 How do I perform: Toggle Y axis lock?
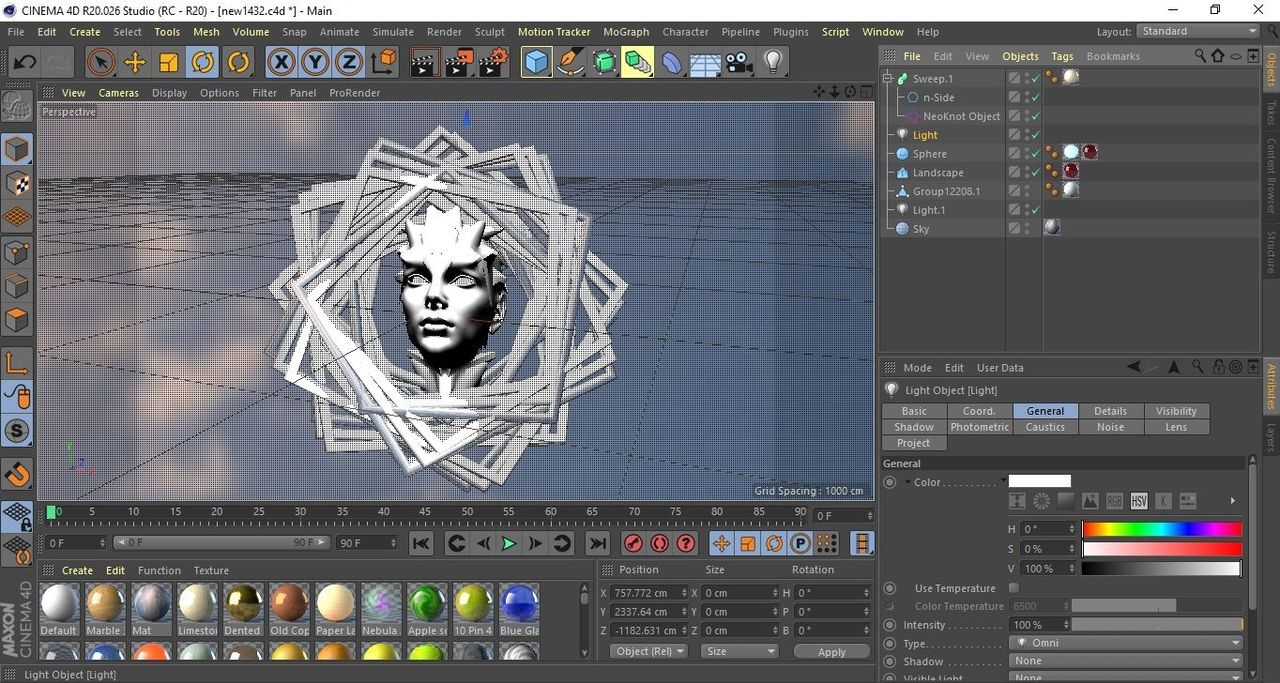coord(316,62)
